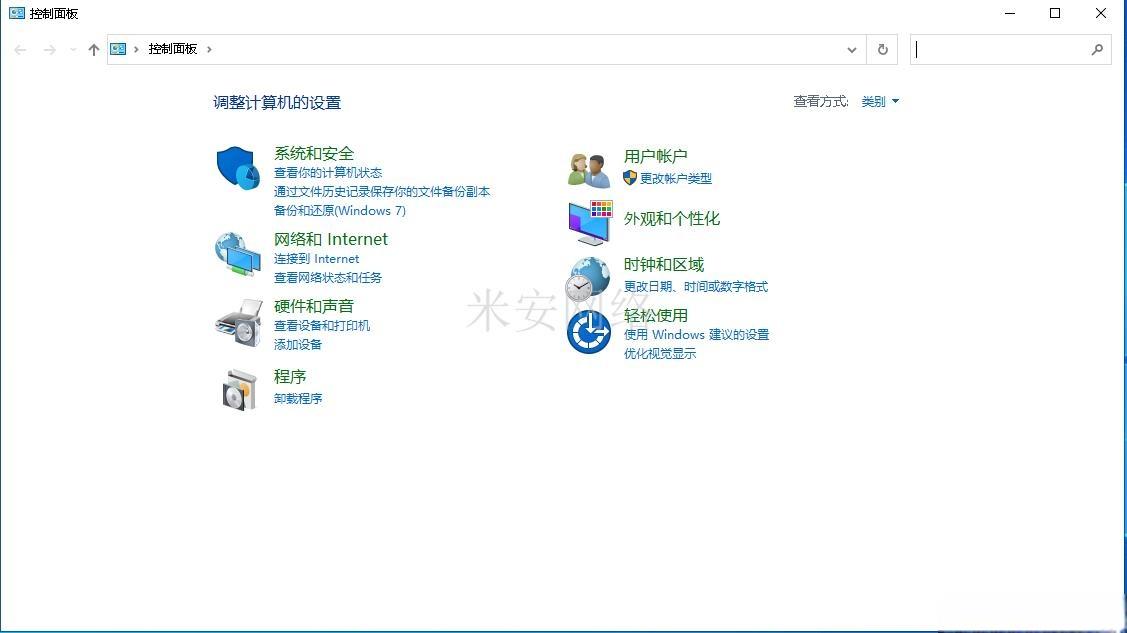Open 系统和安全 category heading
The height and width of the screenshot is (633, 1127).
[x=314, y=153]
